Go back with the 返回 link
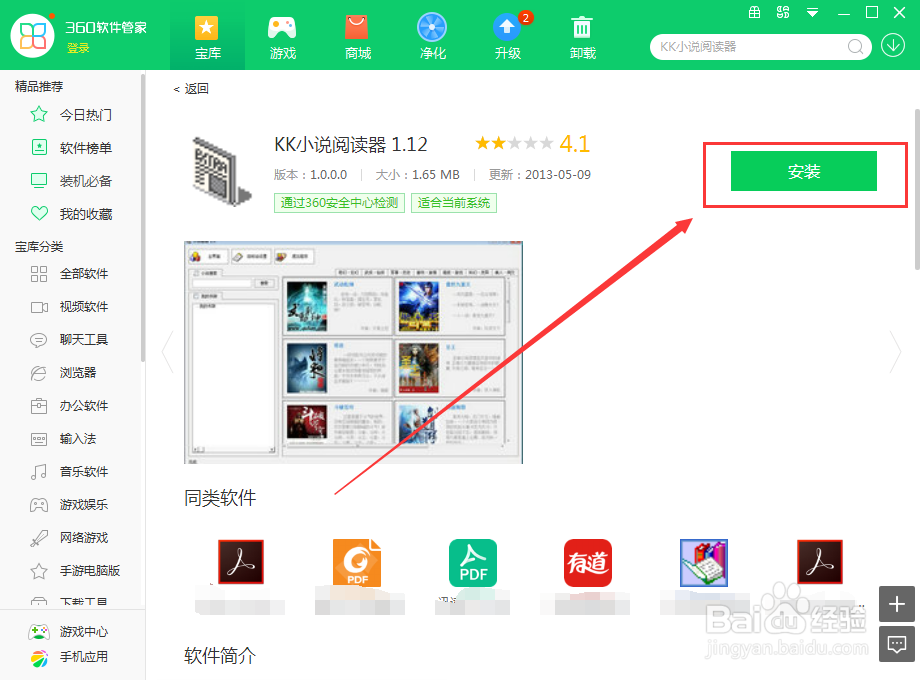The width and height of the screenshot is (920, 680). [x=191, y=89]
